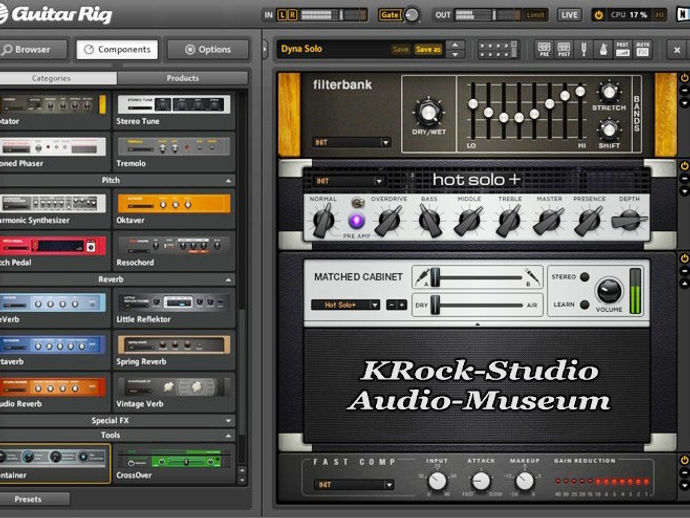Viewport: 690px width, 518px height.
Task: Expand filterbank module with down arrow
Action: pos(684,103)
